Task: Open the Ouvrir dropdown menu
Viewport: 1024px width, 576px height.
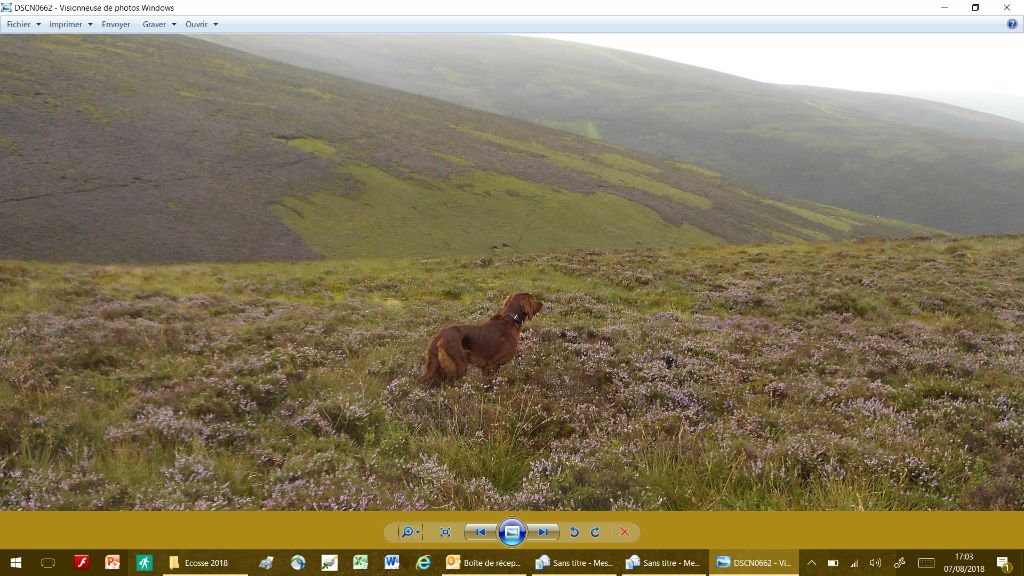Action: (201, 24)
